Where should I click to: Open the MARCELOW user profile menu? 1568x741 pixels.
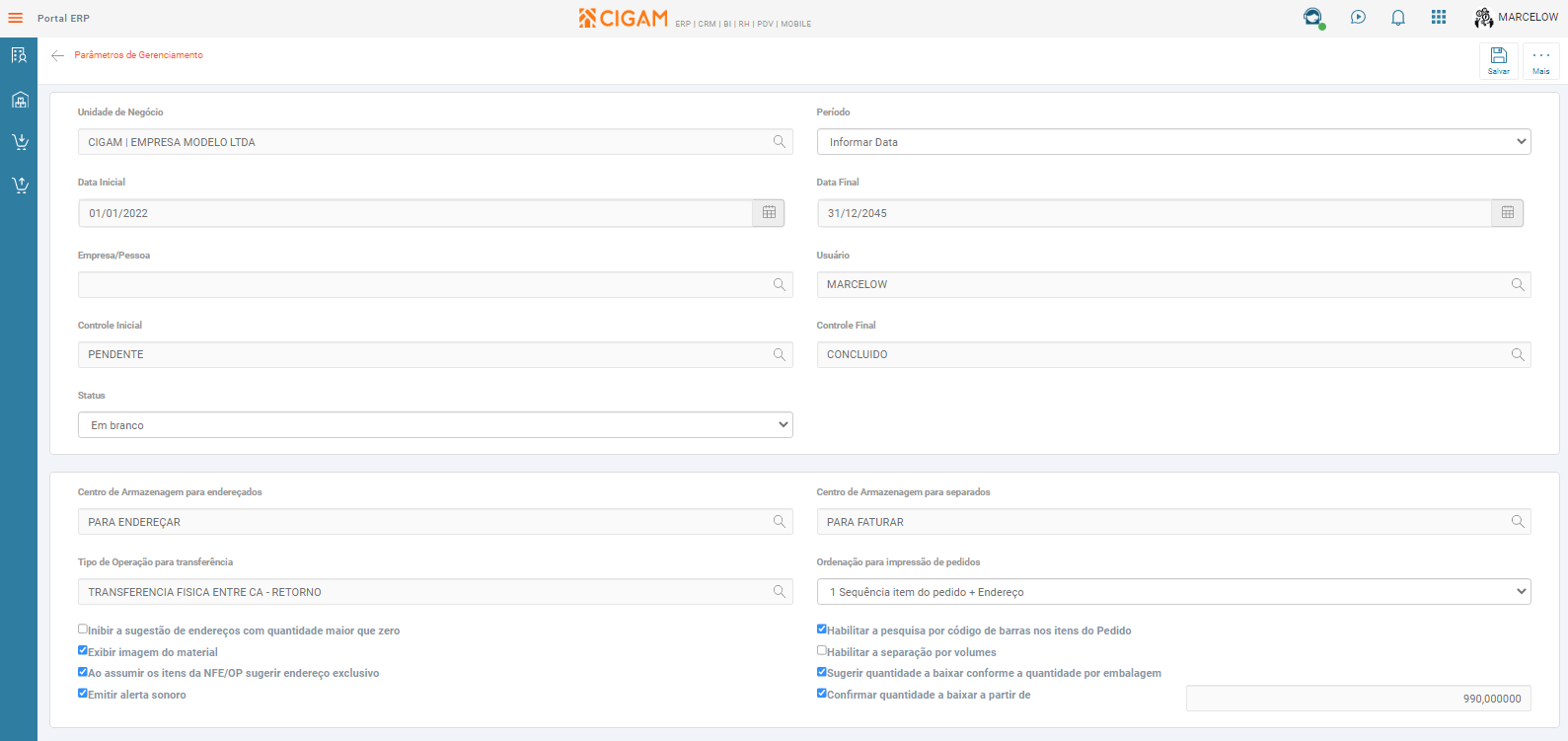[x=1516, y=18]
